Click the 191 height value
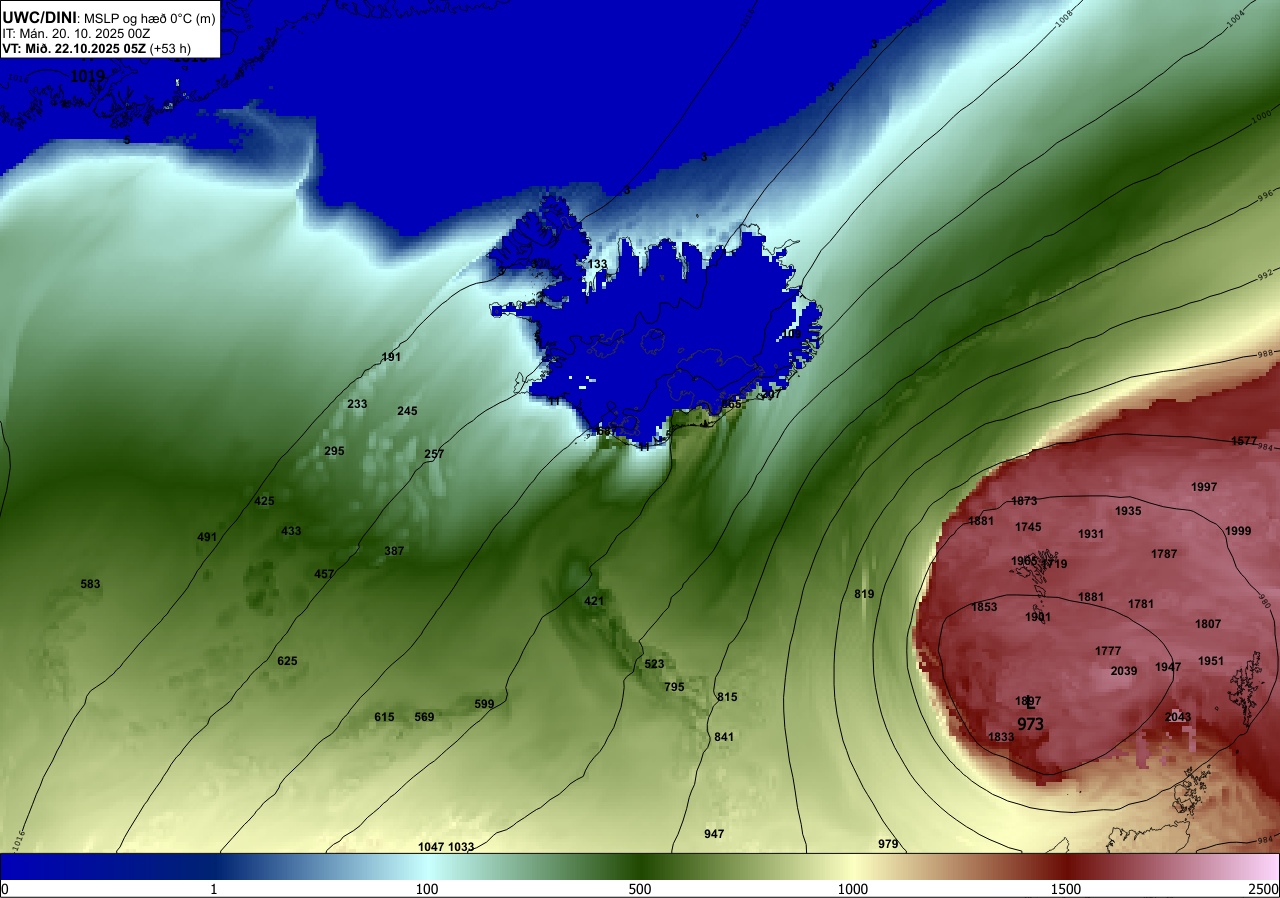Image resolution: width=1280 pixels, height=898 pixels. [391, 357]
